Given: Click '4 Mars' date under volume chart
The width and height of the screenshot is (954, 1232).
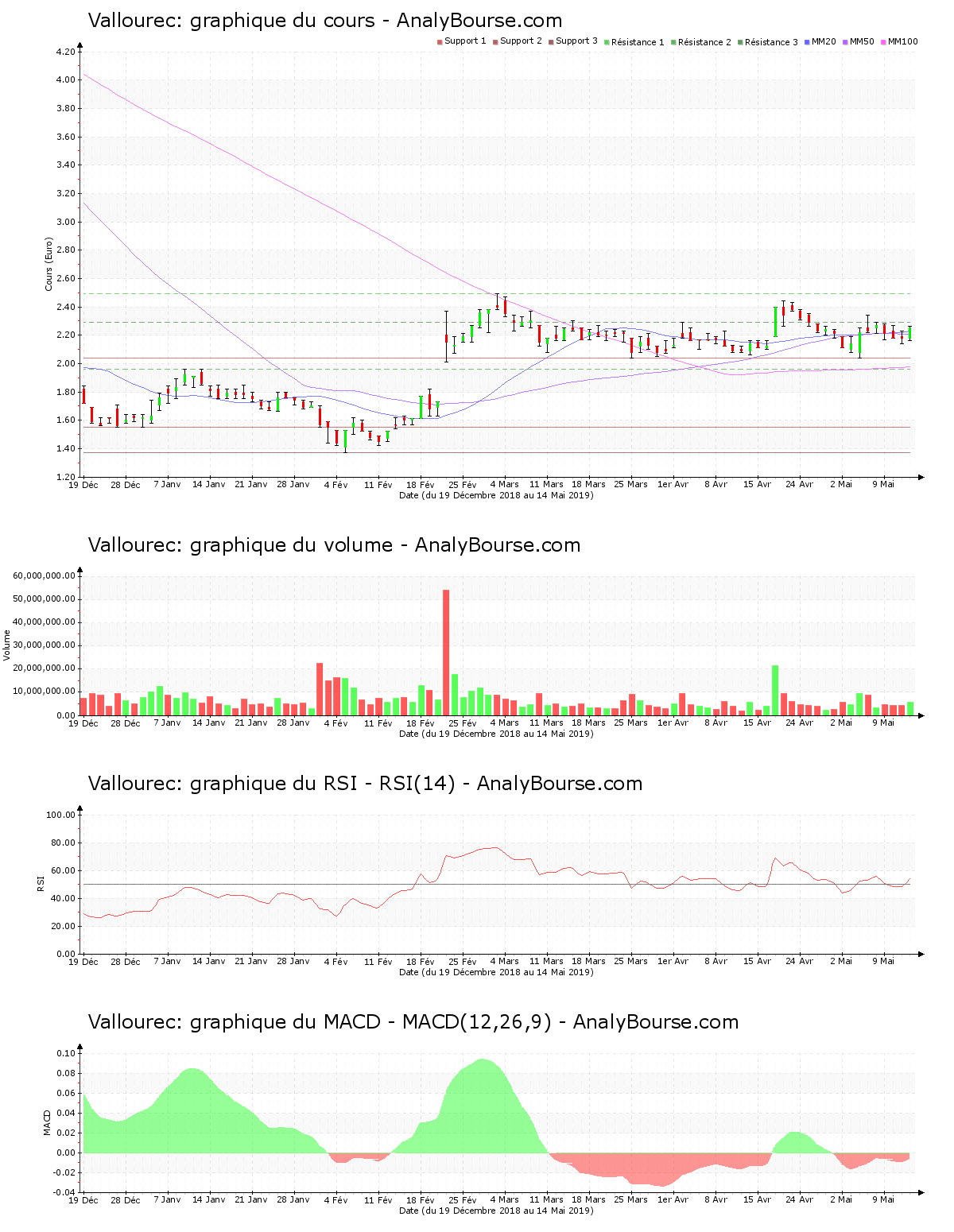Looking at the screenshot, I should coord(504,723).
